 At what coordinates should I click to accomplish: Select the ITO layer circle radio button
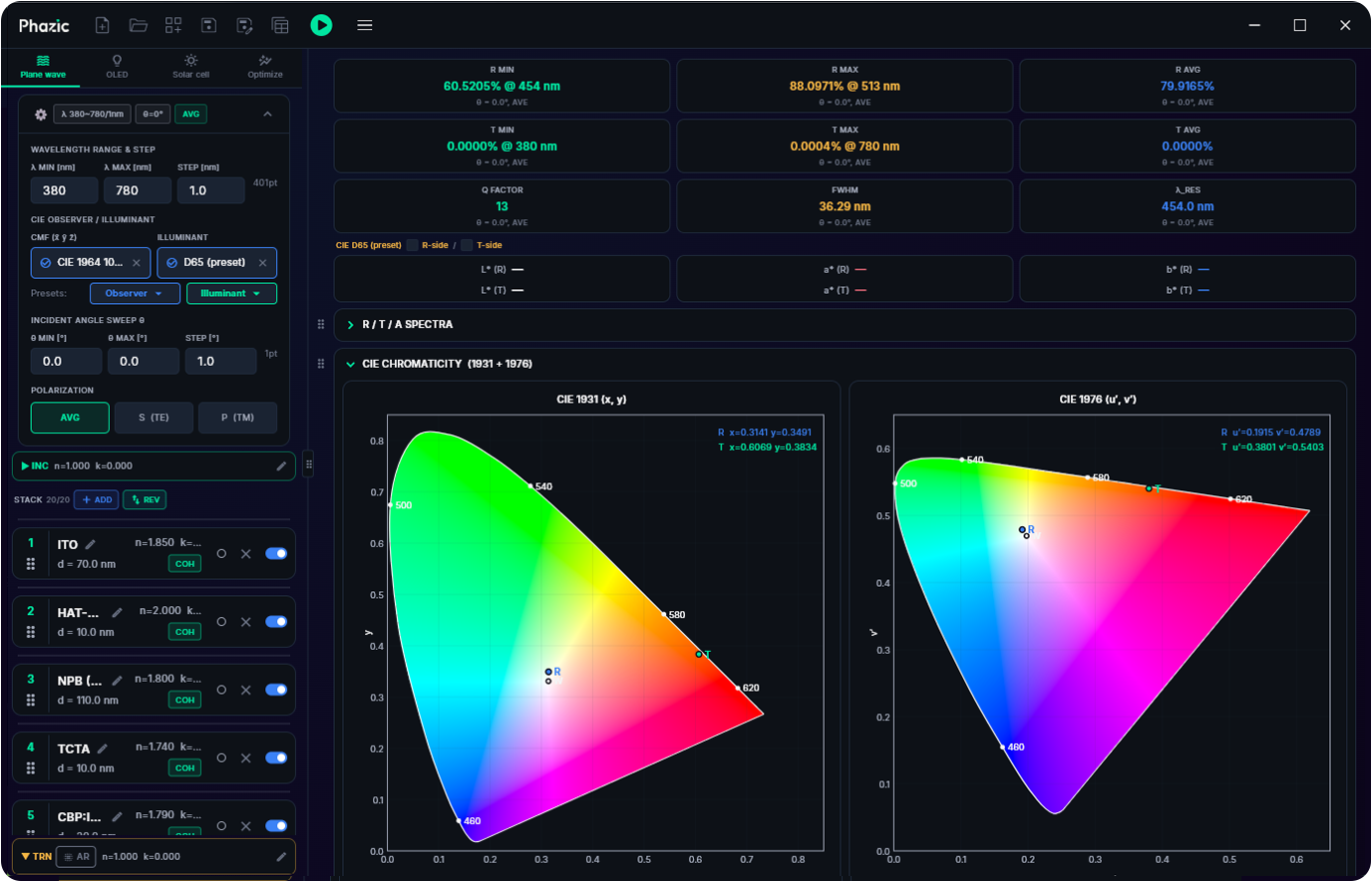221,553
